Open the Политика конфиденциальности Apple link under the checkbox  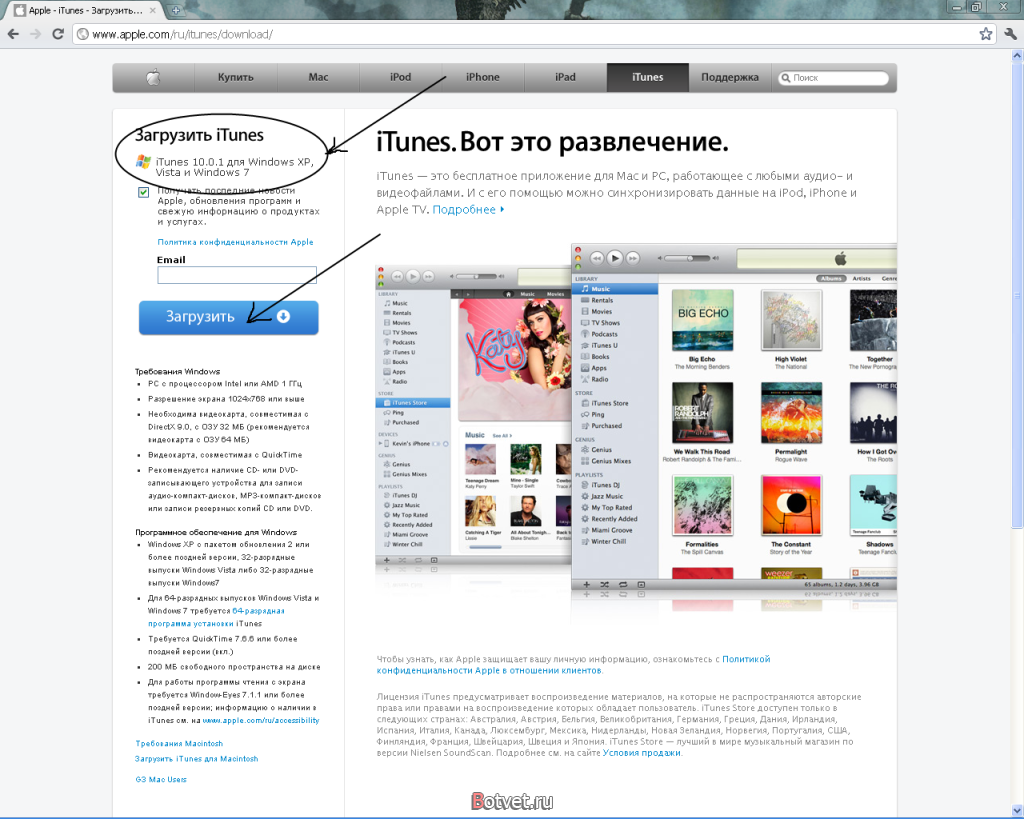235,242
